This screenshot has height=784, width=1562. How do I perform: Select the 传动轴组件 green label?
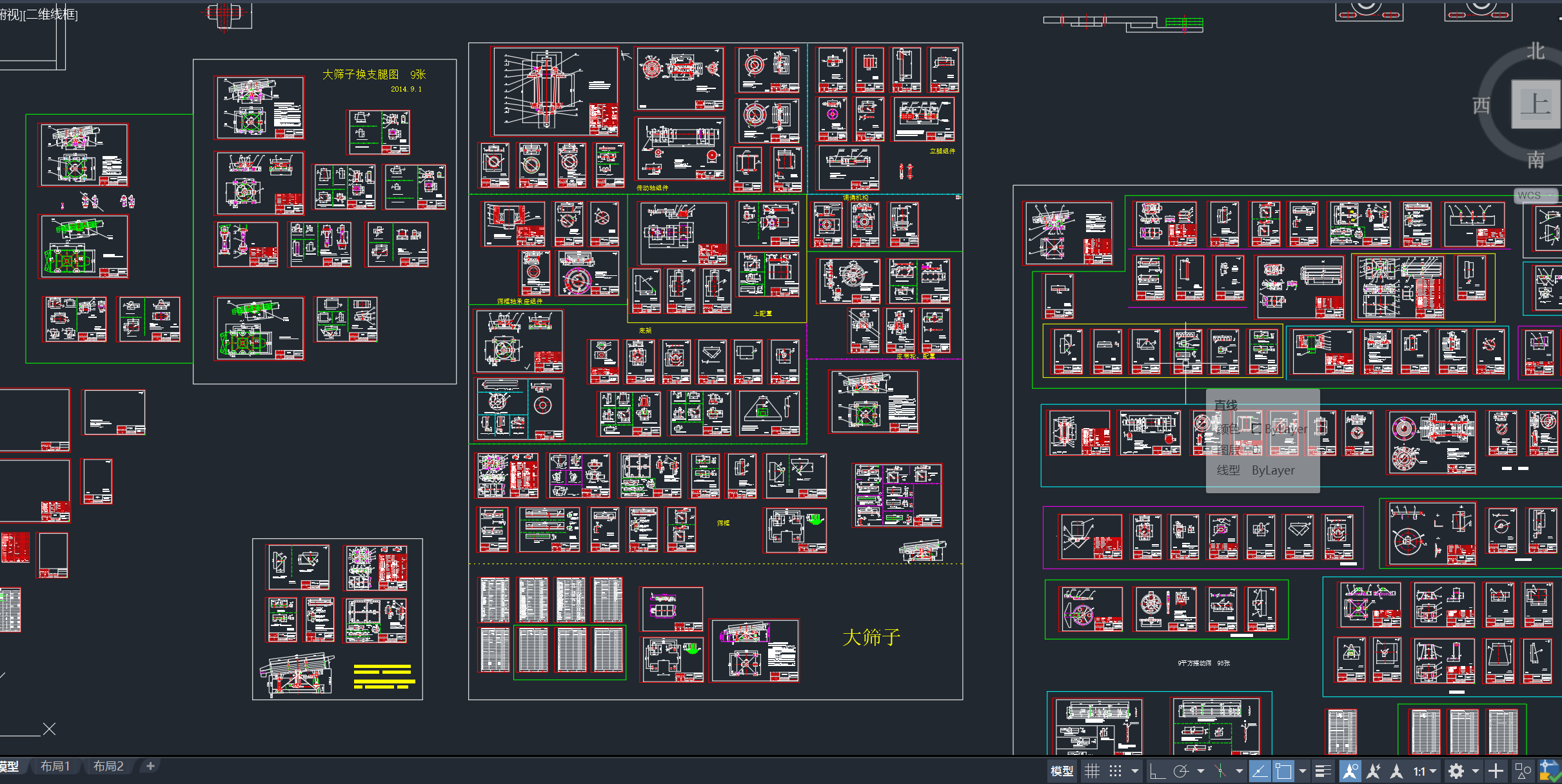653,188
